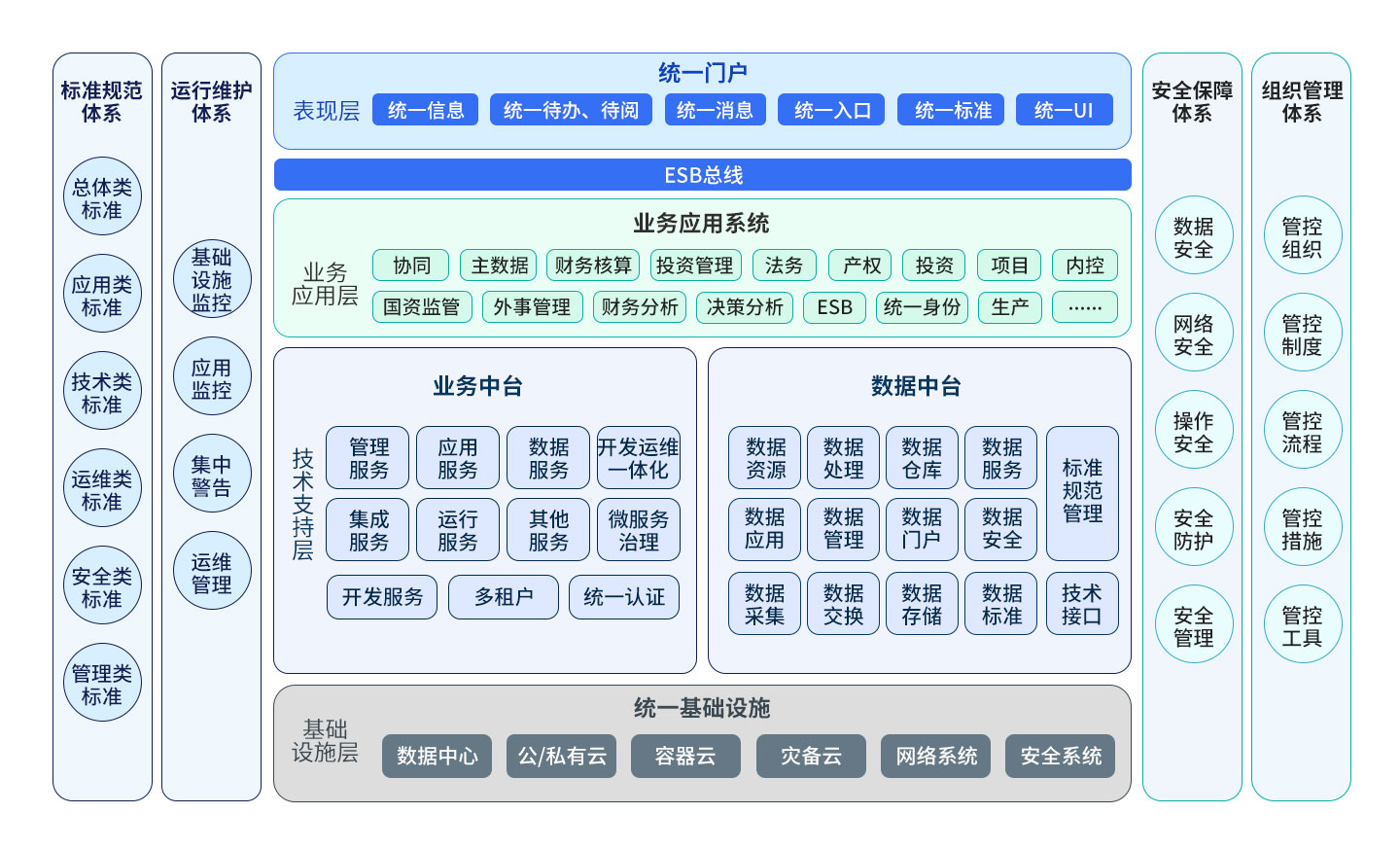Select the 管控工具 circle

[x=1302, y=624]
